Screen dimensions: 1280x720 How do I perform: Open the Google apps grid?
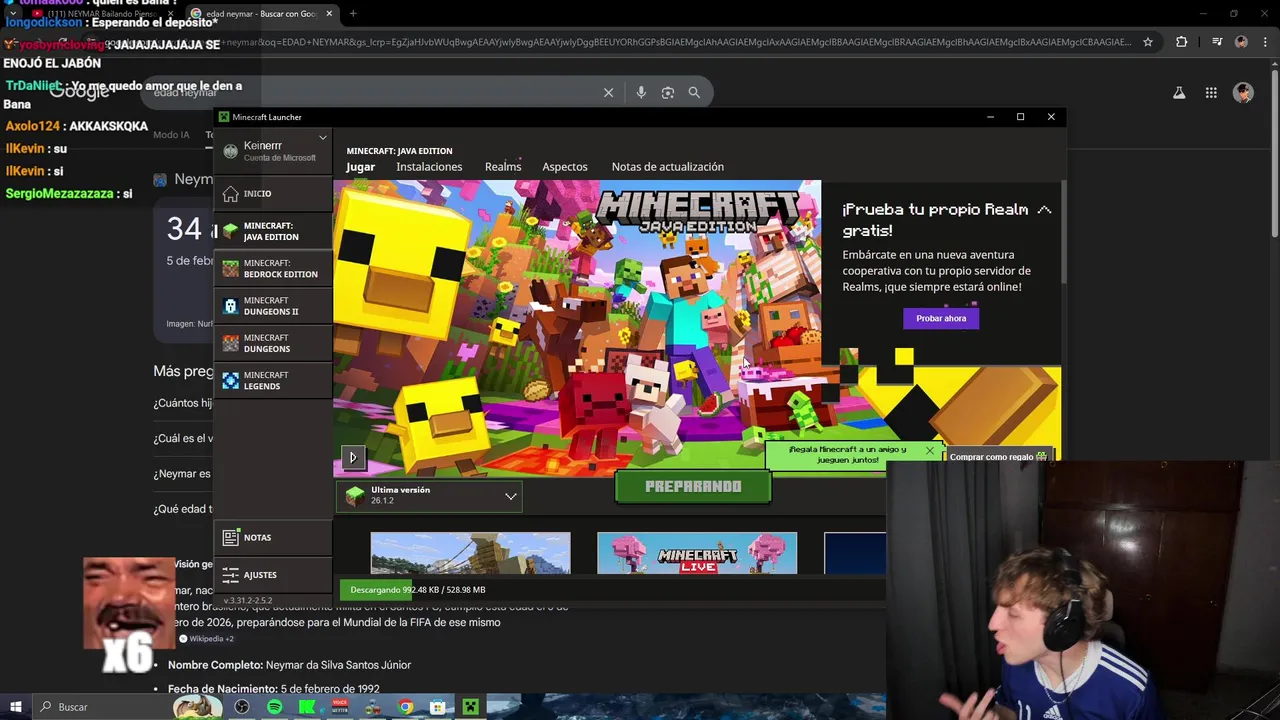point(1211,93)
